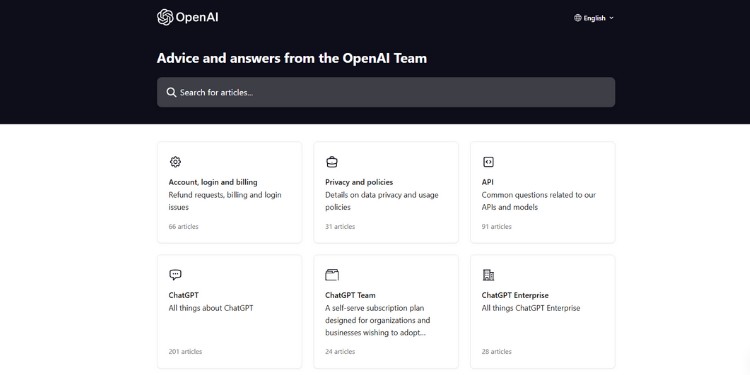The height and width of the screenshot is (375, 750).
Task: Click the gear icon on Account card
Action: pyautogui.click(x=175, y=162)
